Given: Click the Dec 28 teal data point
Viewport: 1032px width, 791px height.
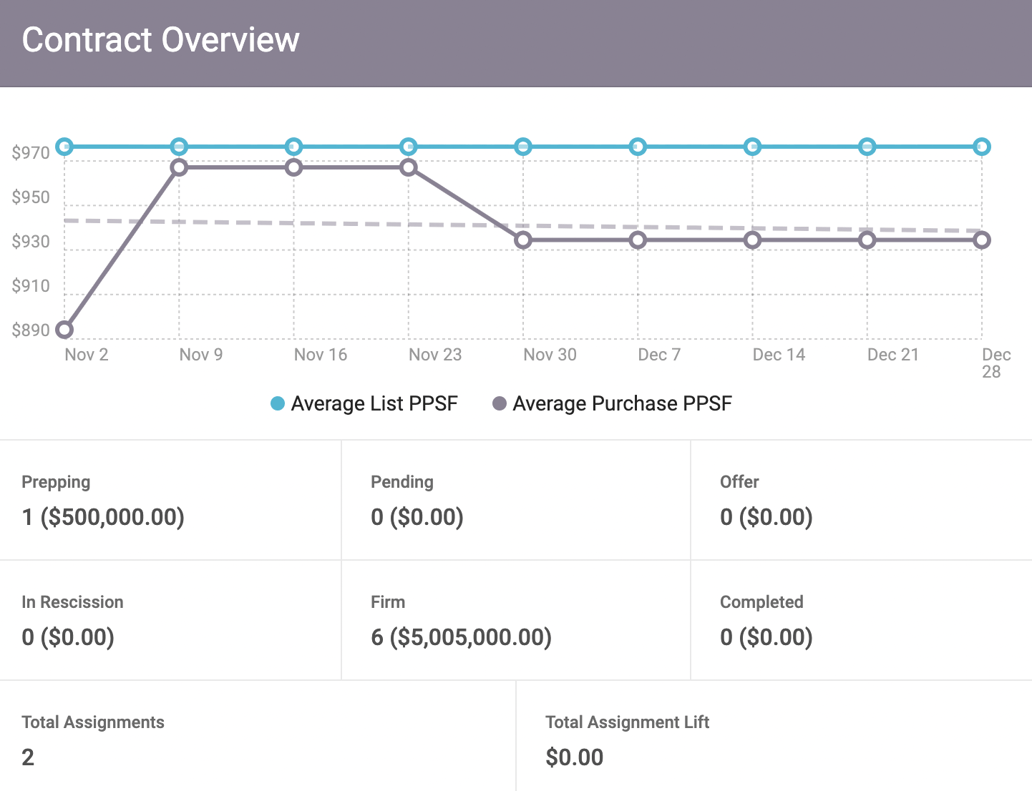Looking at the screenshot, I should click(981, 145).
